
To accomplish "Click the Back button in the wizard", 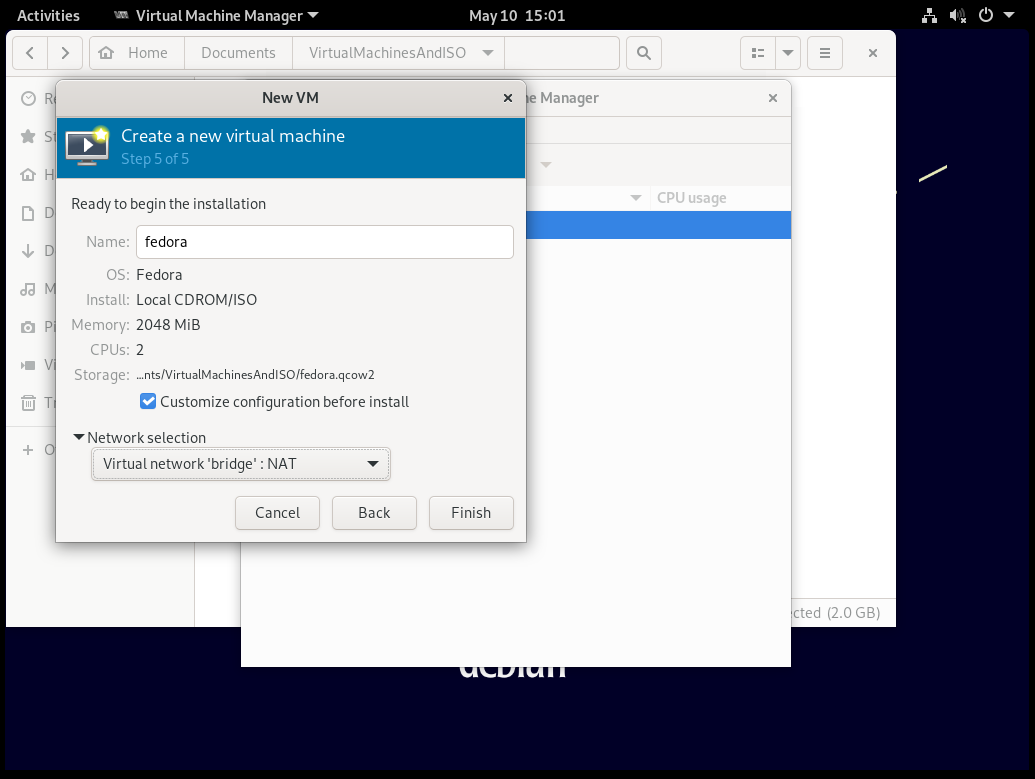I will 374,513.
